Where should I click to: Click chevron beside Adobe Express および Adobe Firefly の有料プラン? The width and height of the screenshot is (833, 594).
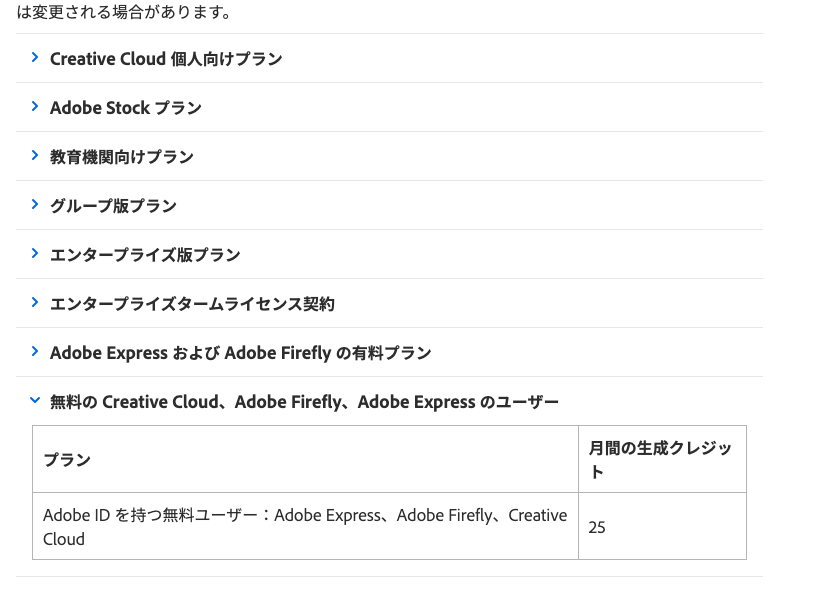pos(35,351)
